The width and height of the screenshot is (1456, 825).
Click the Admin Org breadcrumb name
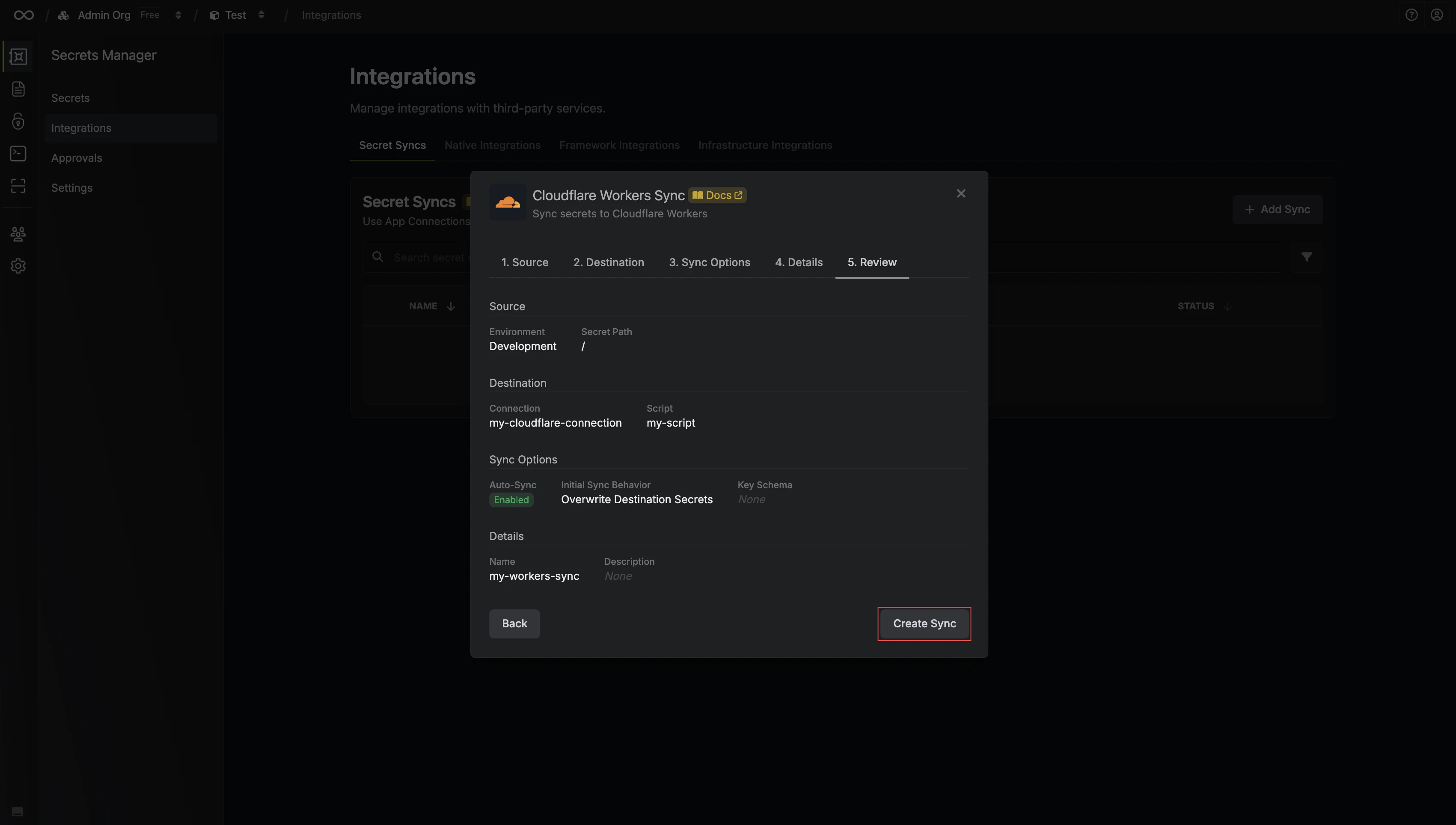(104, 15)
